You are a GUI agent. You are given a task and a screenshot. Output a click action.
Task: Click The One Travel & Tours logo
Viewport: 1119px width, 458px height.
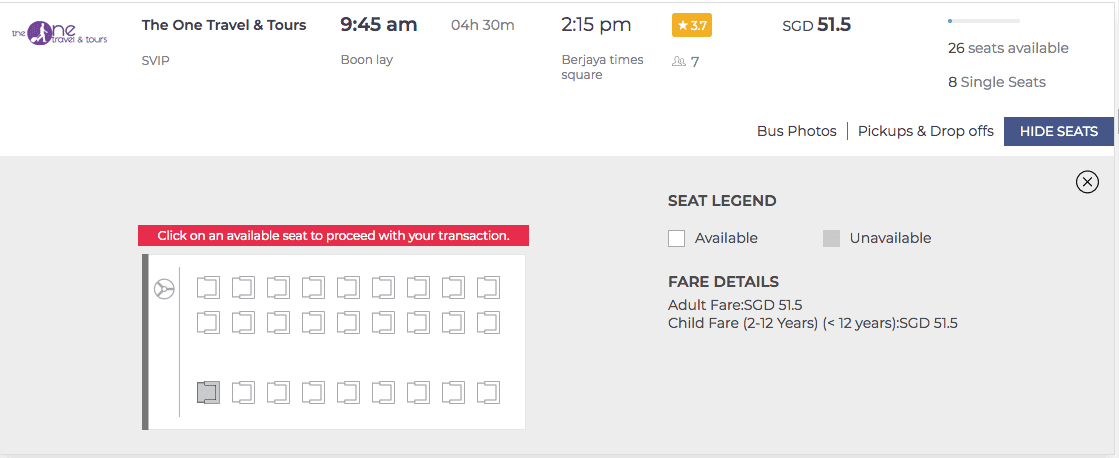(59, 33)
